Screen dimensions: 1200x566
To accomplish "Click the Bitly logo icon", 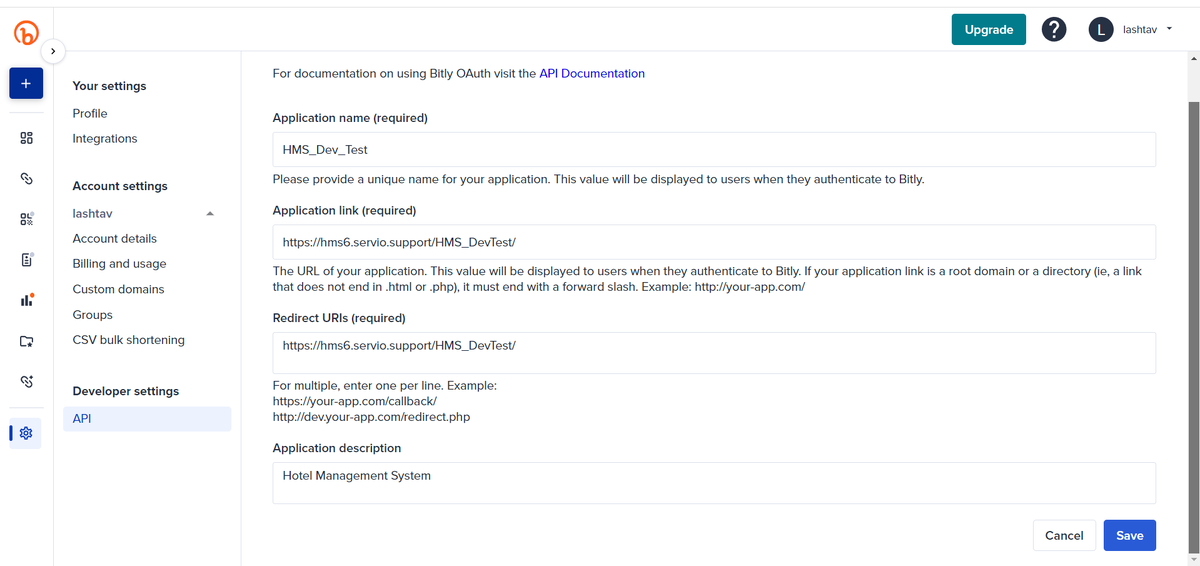I will (26, 33).
